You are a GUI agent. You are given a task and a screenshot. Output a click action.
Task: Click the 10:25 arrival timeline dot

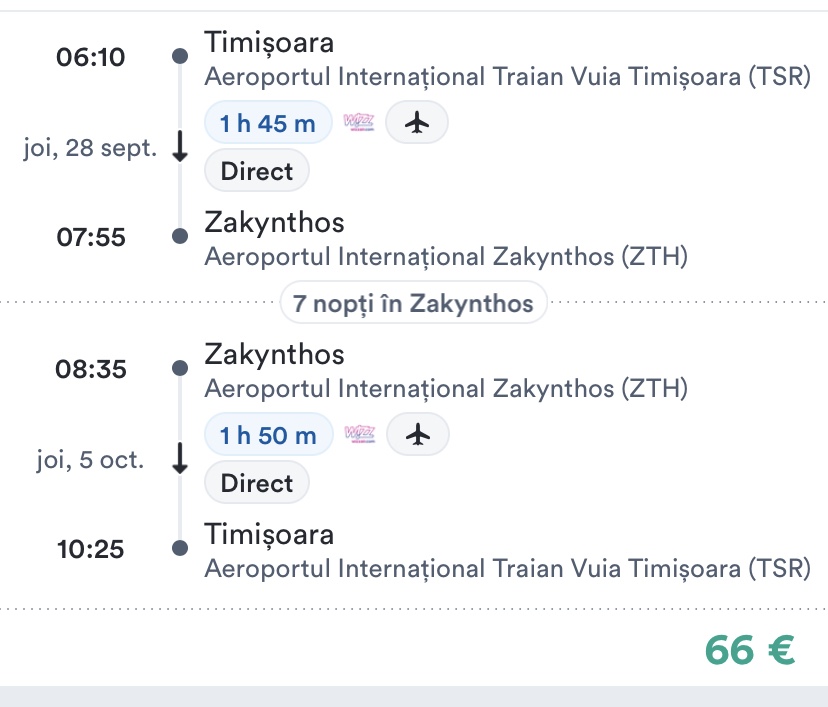click(x=180, y=548)
